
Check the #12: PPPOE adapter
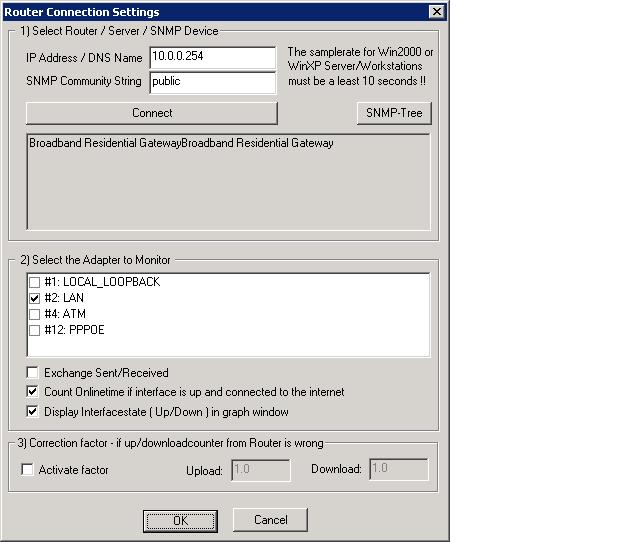(35, 330)
